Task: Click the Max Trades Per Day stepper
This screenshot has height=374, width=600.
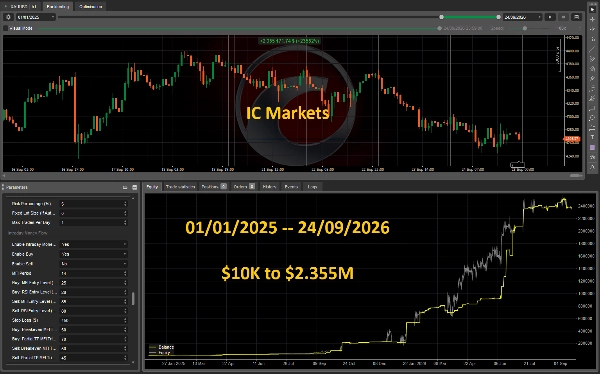Action: click(x=125, y=222)
